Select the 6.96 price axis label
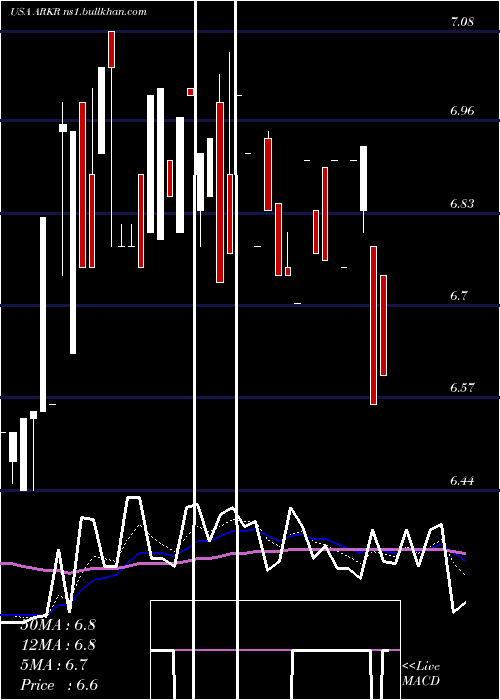The width and height of the screenshot is (500, 700). [462, 111]
